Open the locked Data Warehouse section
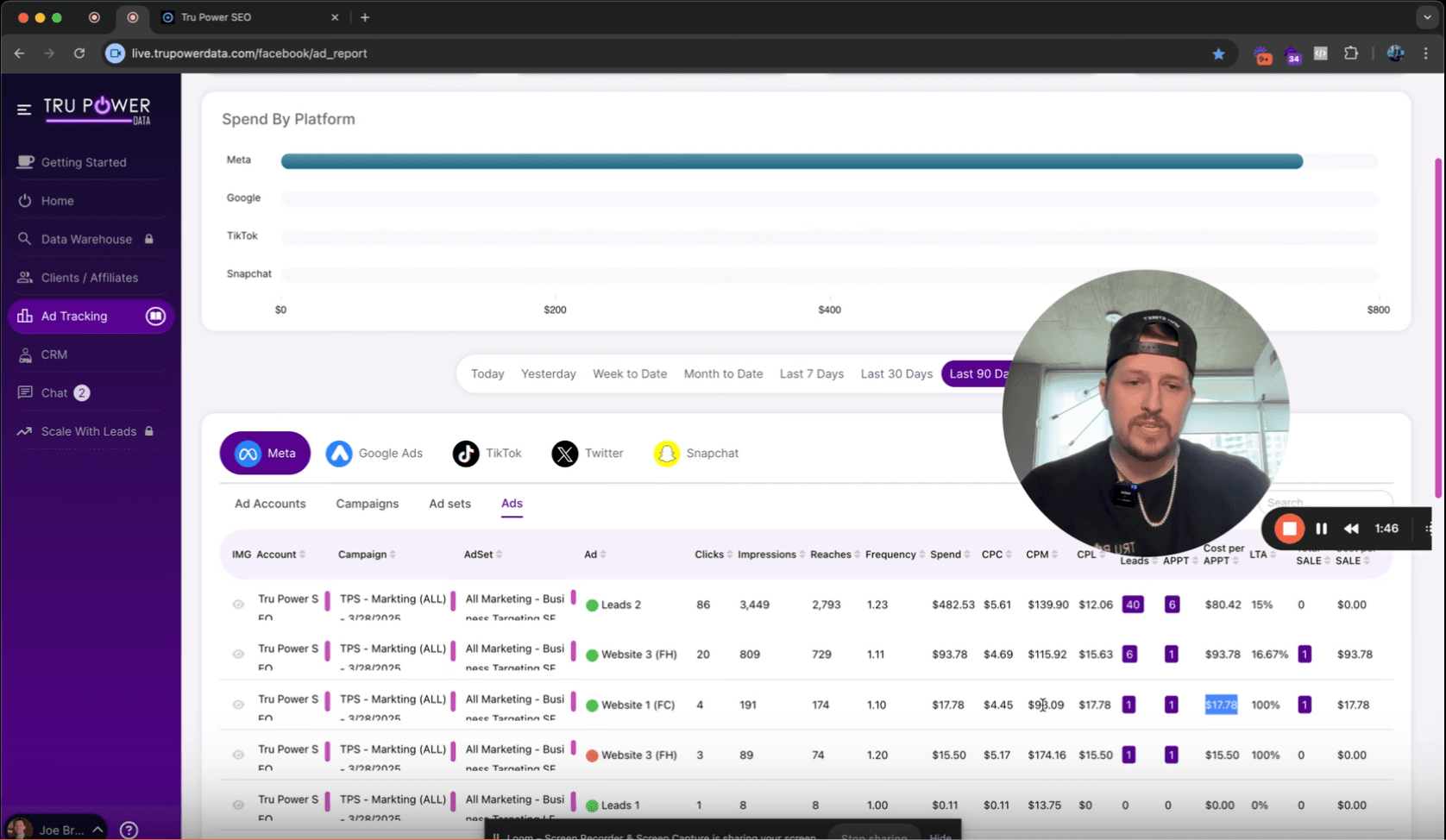 (86, 239)
